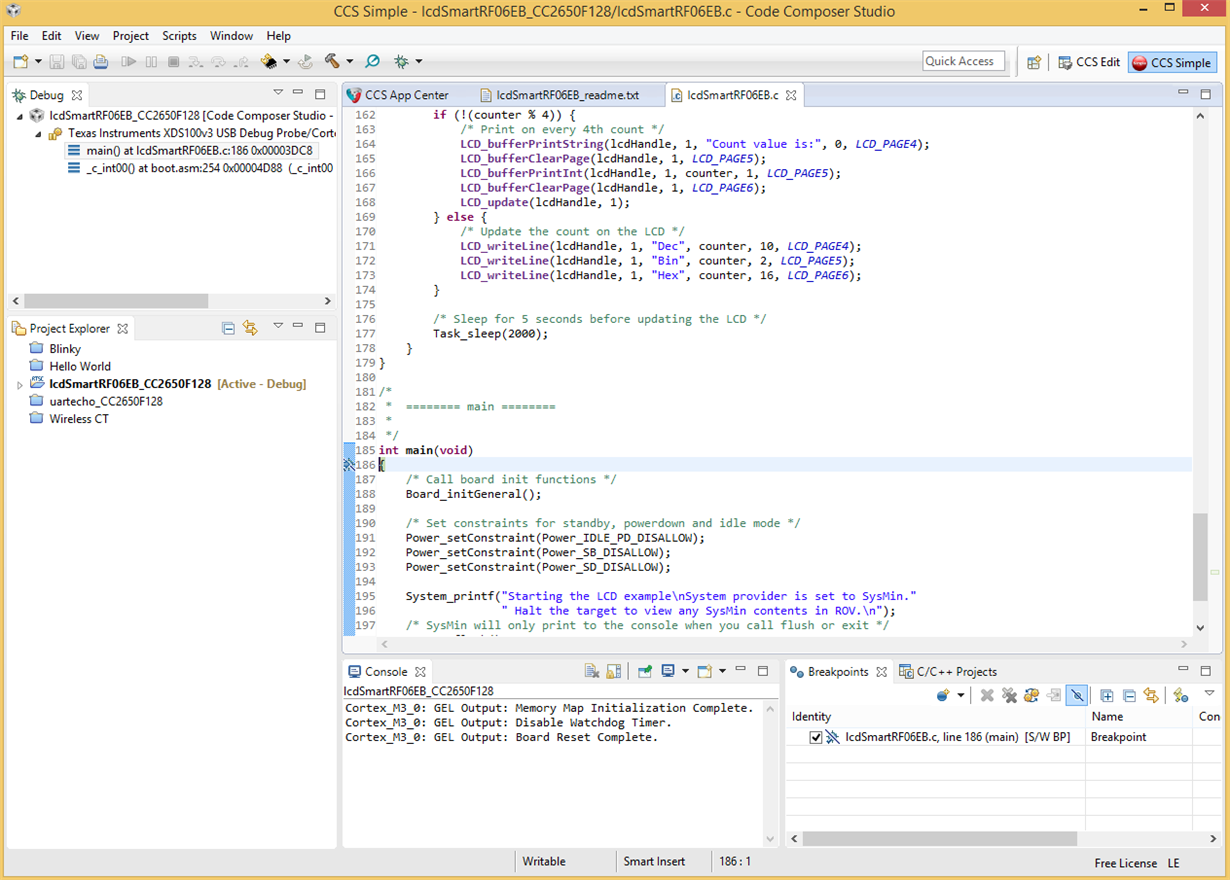
Task: Collapse the Texas Instruments XDS100v3 debug node
Action: pos(38,133)
